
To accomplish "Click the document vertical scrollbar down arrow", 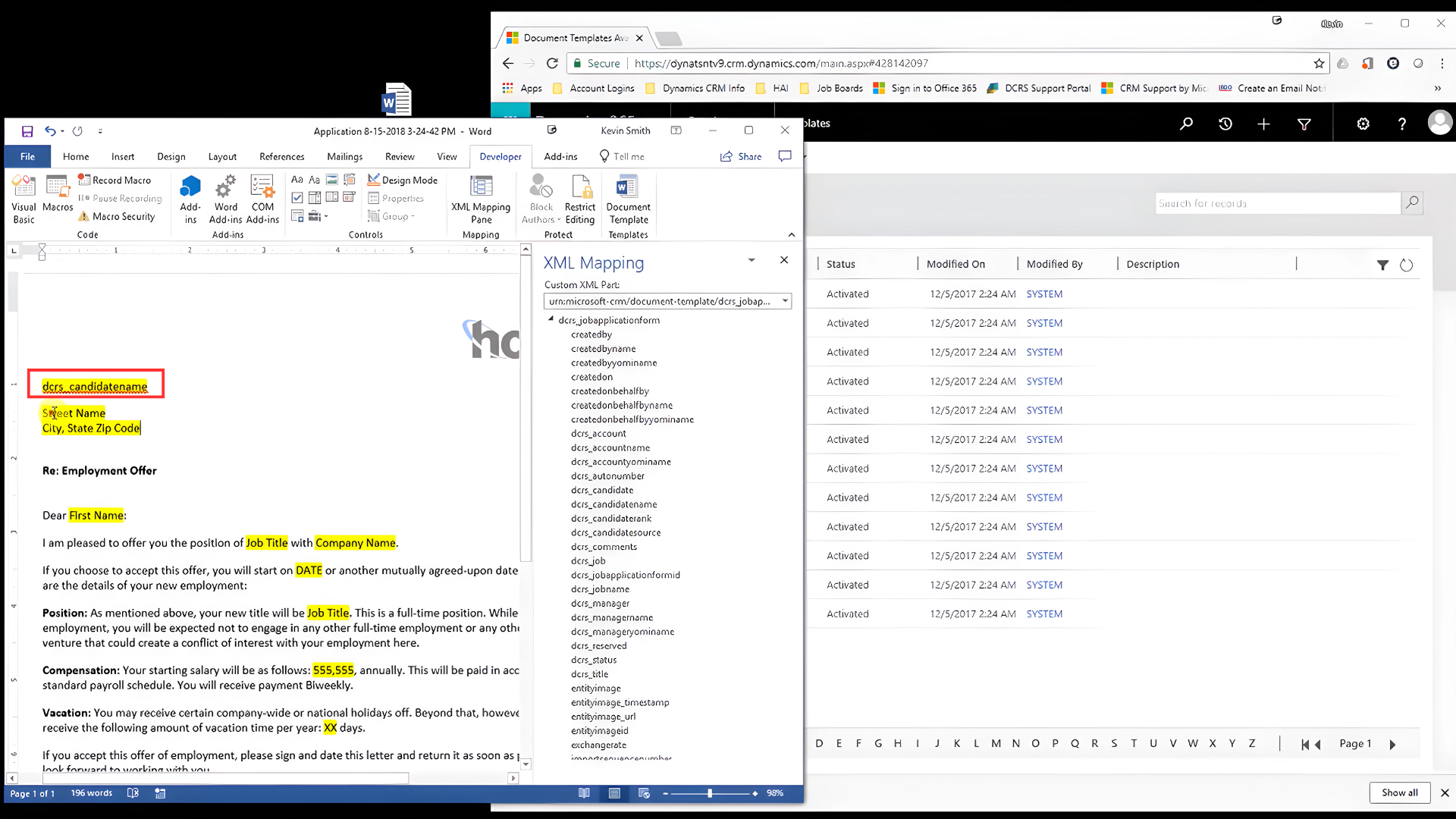I will coord(526,764).
